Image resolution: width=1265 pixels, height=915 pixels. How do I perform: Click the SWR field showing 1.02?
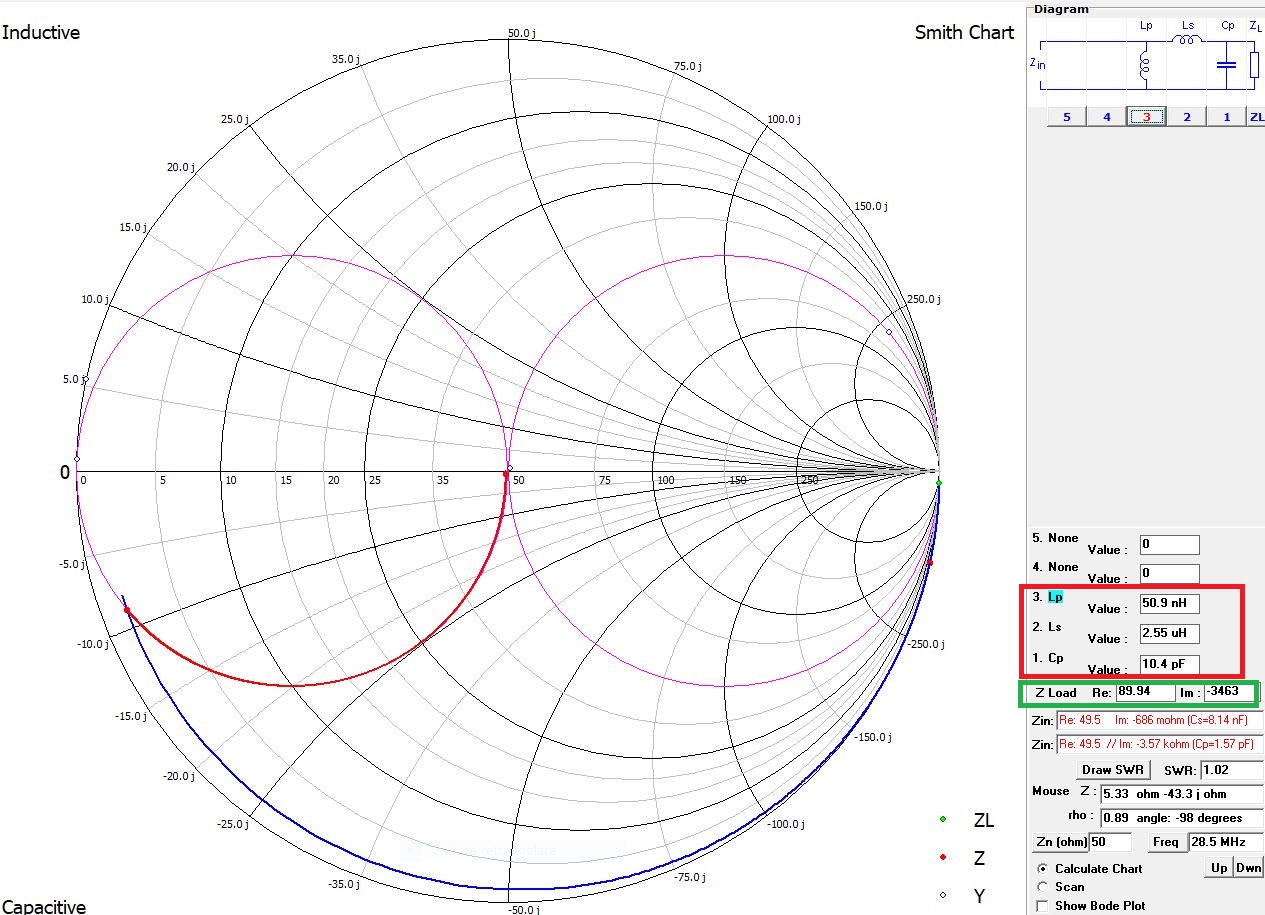(1230, 770)
